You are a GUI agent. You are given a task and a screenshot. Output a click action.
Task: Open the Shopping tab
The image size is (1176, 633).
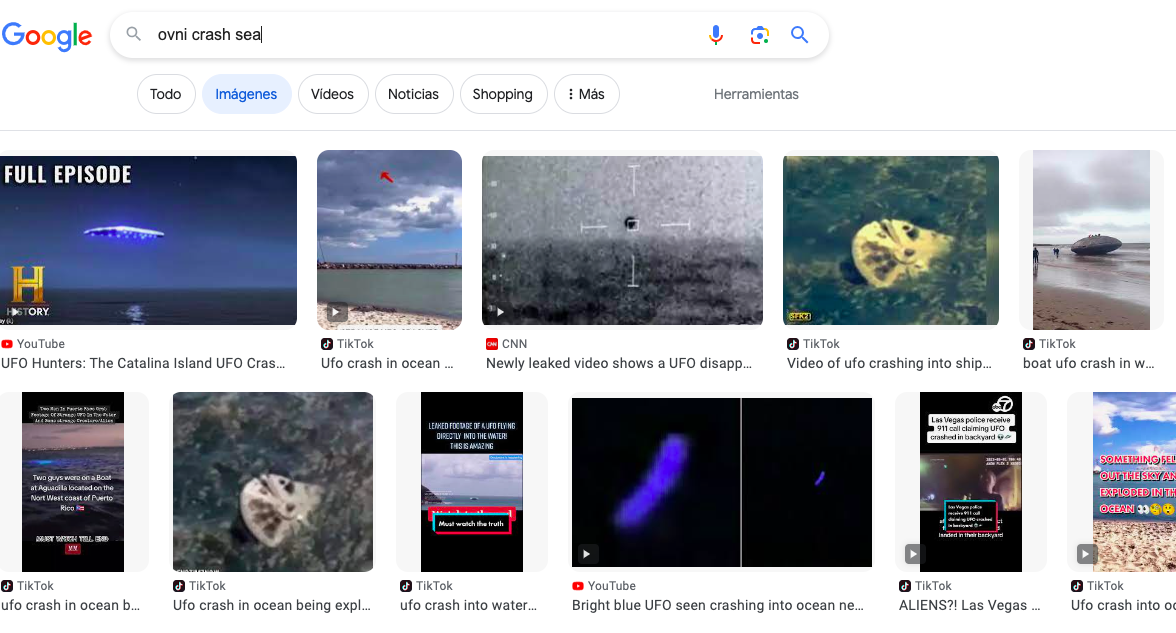502,94
